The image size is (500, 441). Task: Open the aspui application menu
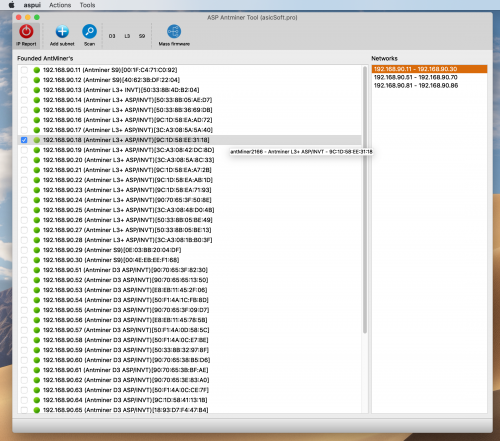click(x=32, y=5)
